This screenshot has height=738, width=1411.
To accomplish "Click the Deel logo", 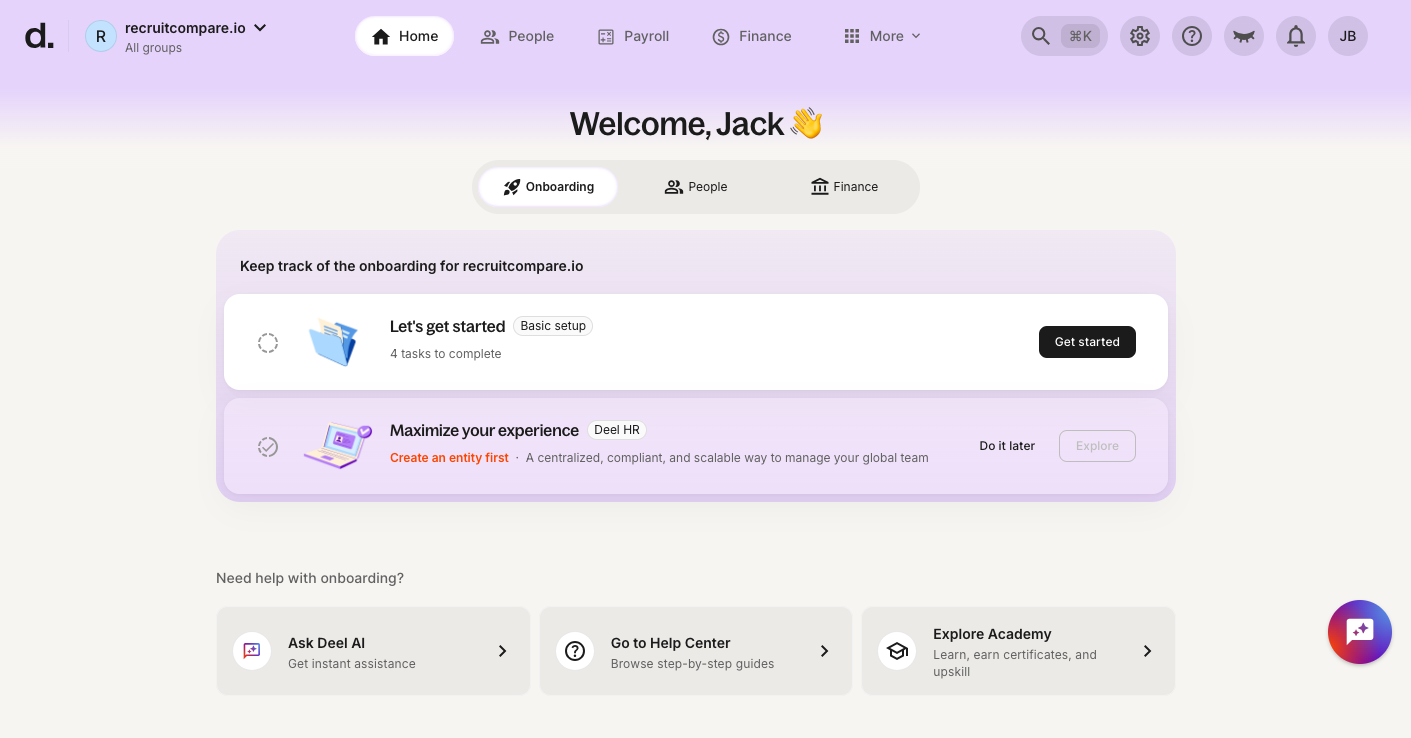I will point(39,36).
